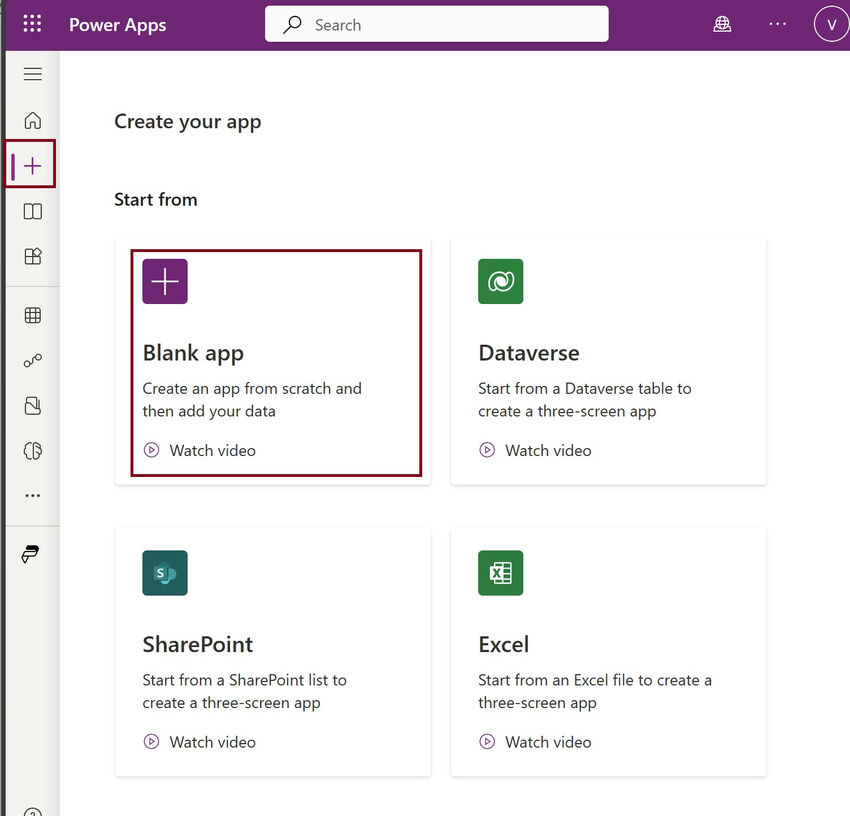
Task: Open the AI hub brain icon
Action: [x=32, y=450]
